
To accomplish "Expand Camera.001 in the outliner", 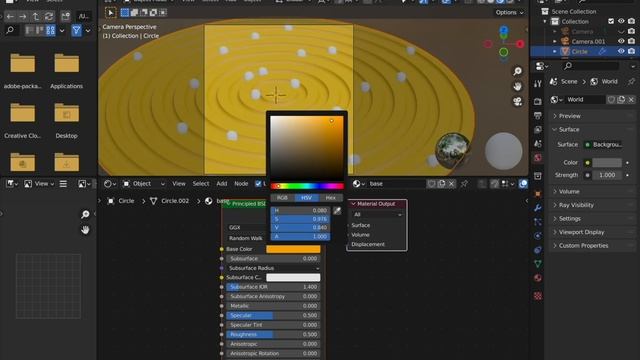I will pos(555,41).
